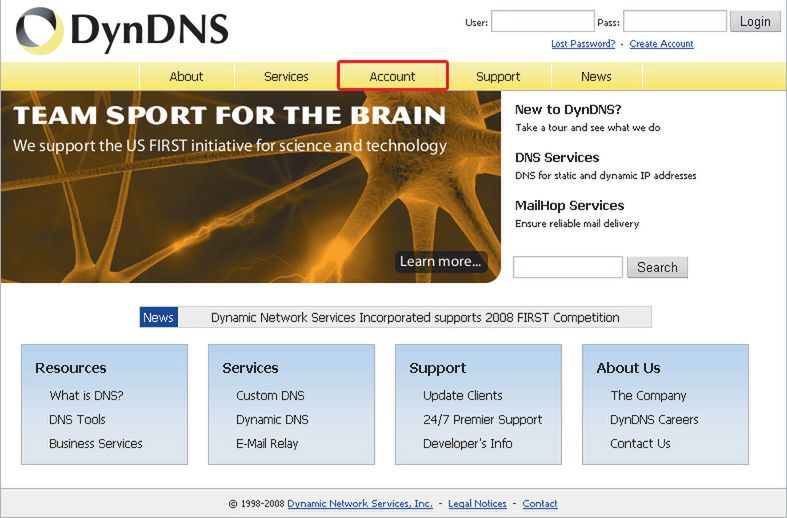Open the MailHop Services heading link
Screen dimensions: 787x518
(570, 206)
